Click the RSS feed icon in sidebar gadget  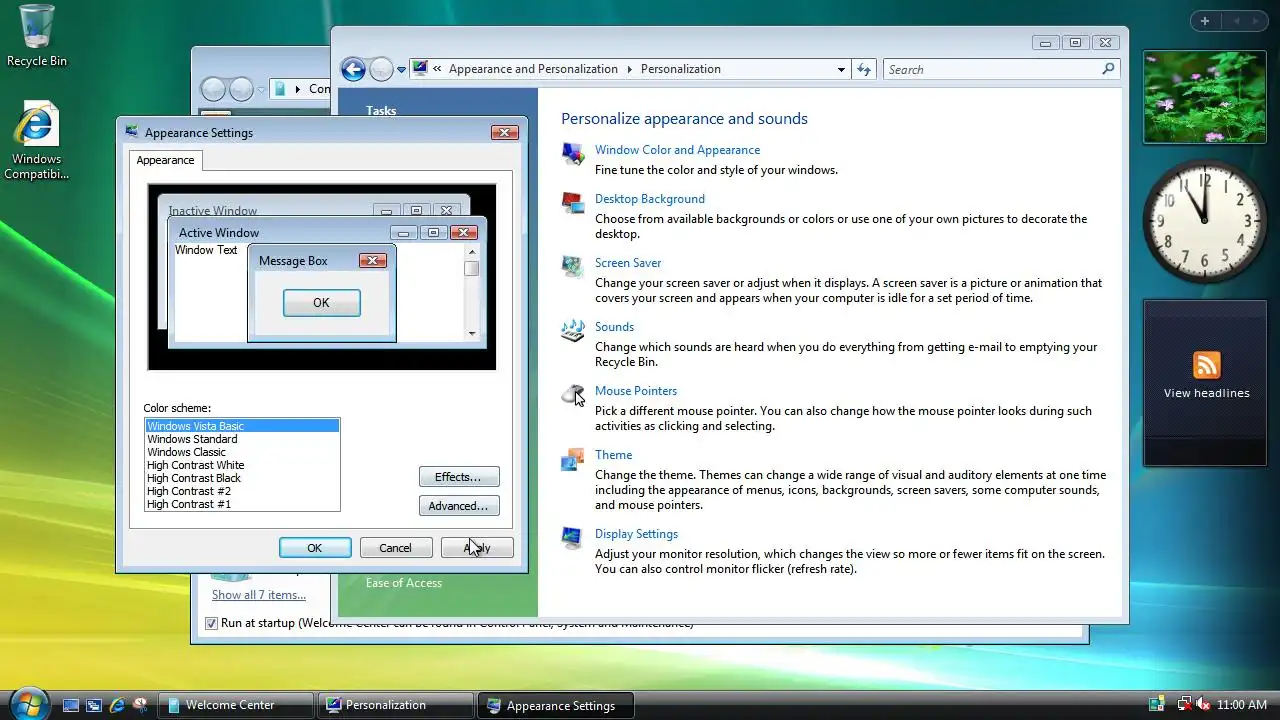1206,365
